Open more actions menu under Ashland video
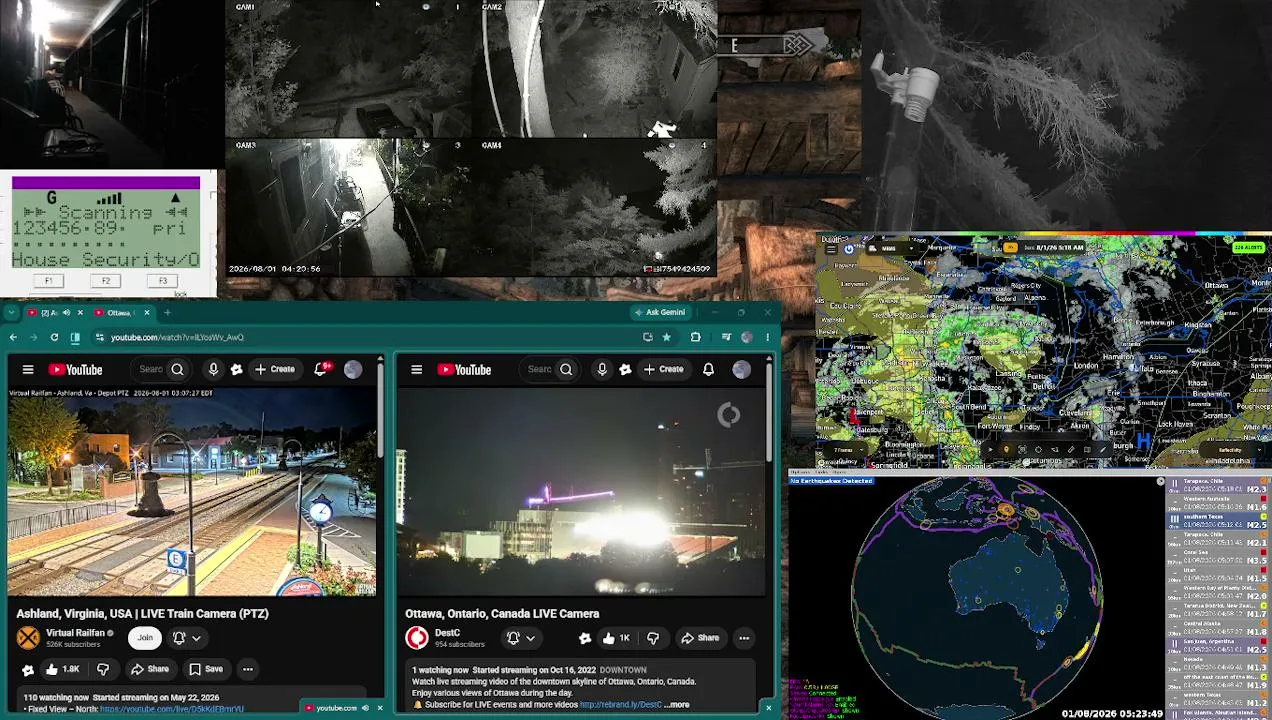 coord(247,669)
